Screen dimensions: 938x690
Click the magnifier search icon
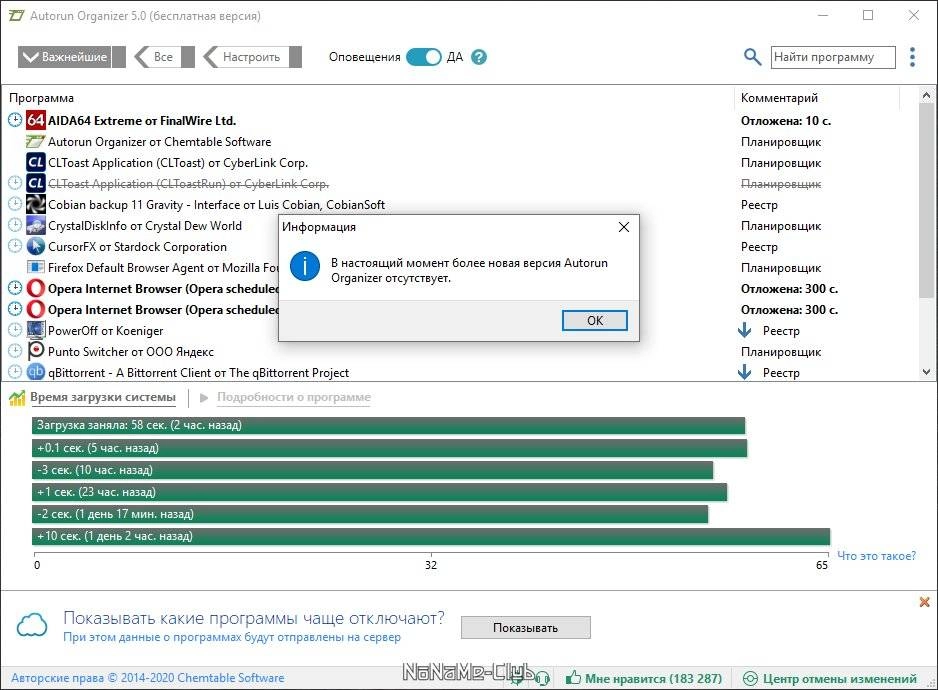(x=752, y=57)
